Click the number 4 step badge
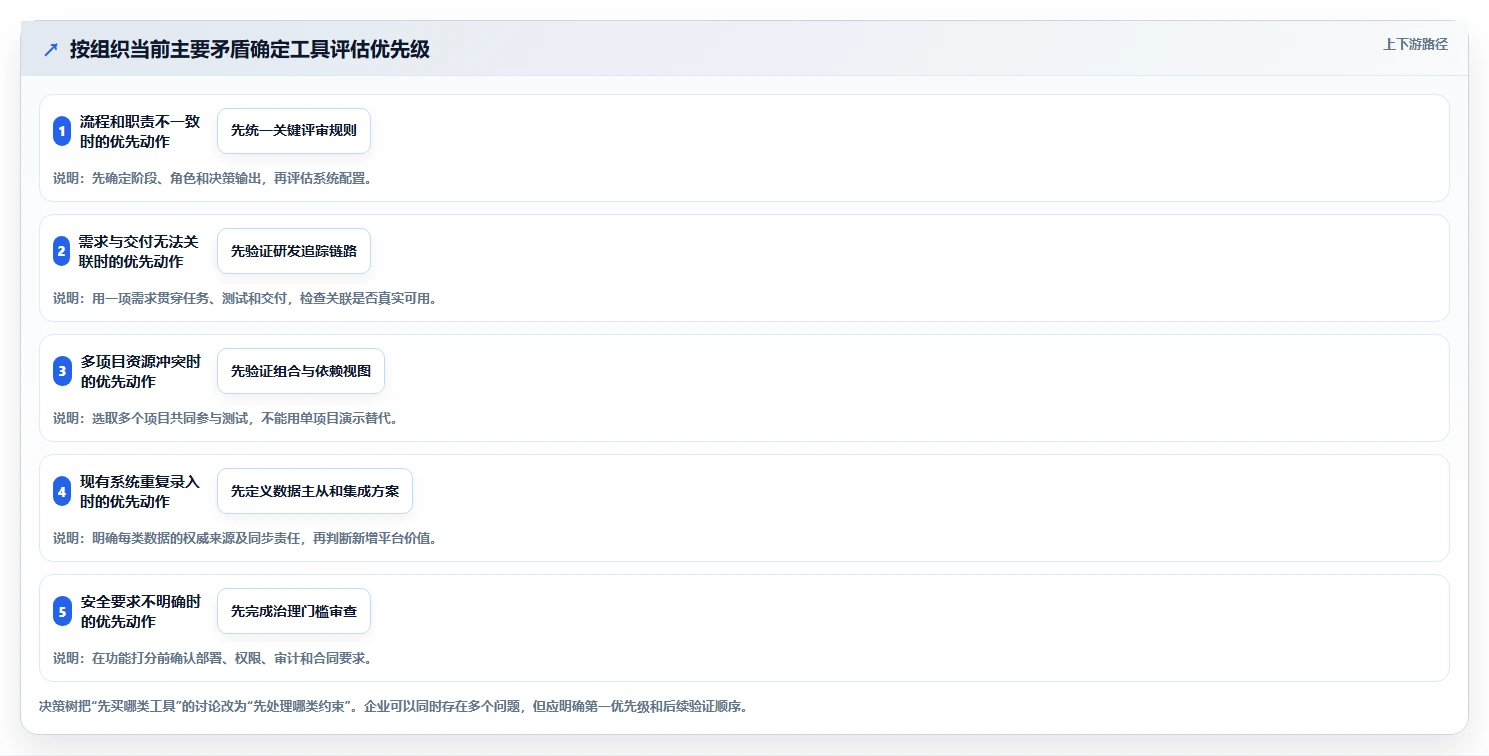This screenshot has height=756, width=1489. tap(62, 491)
